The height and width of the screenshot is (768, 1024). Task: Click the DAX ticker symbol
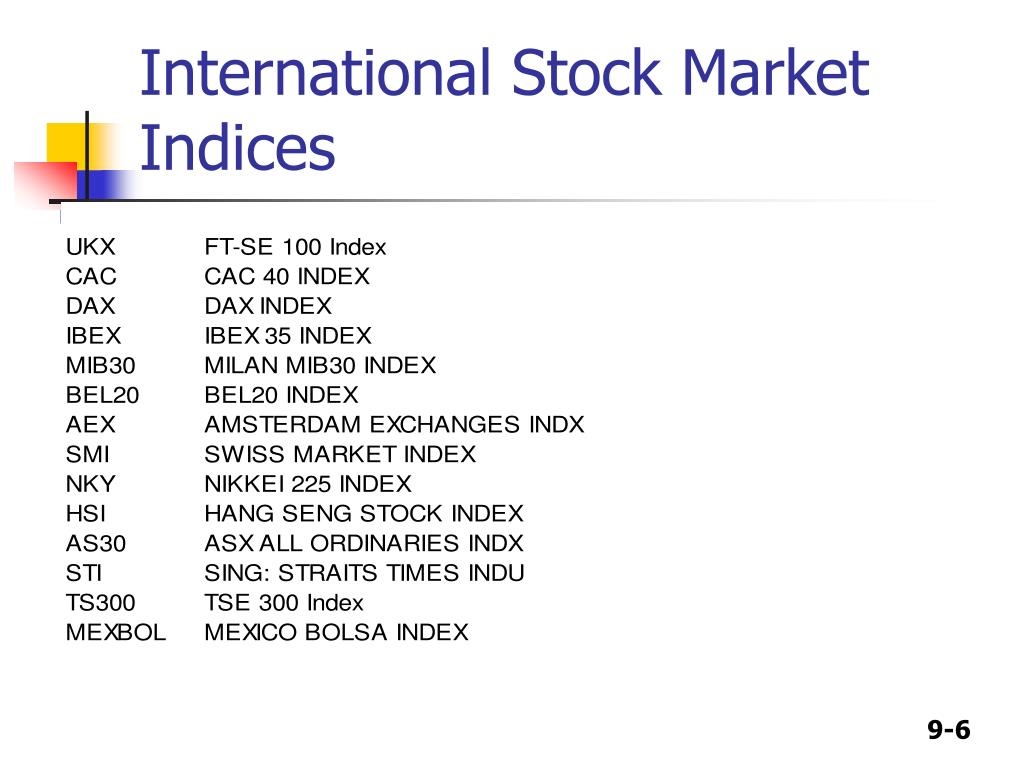pos(90,306)
